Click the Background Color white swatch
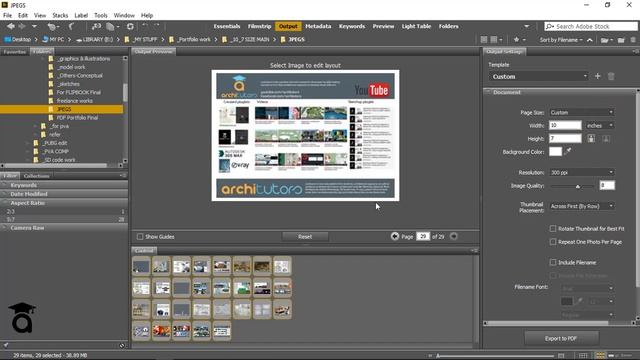Screen dimensions: 640x360 tap(556, 151)
